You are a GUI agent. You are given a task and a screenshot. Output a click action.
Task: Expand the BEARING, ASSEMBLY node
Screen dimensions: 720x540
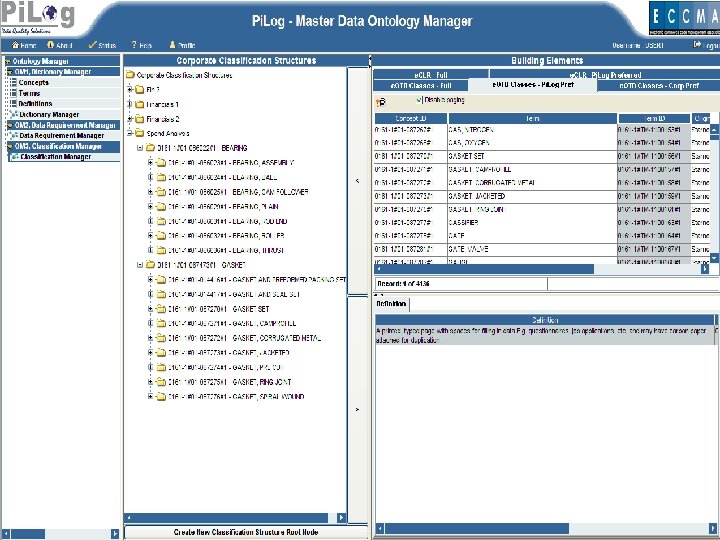150,163
